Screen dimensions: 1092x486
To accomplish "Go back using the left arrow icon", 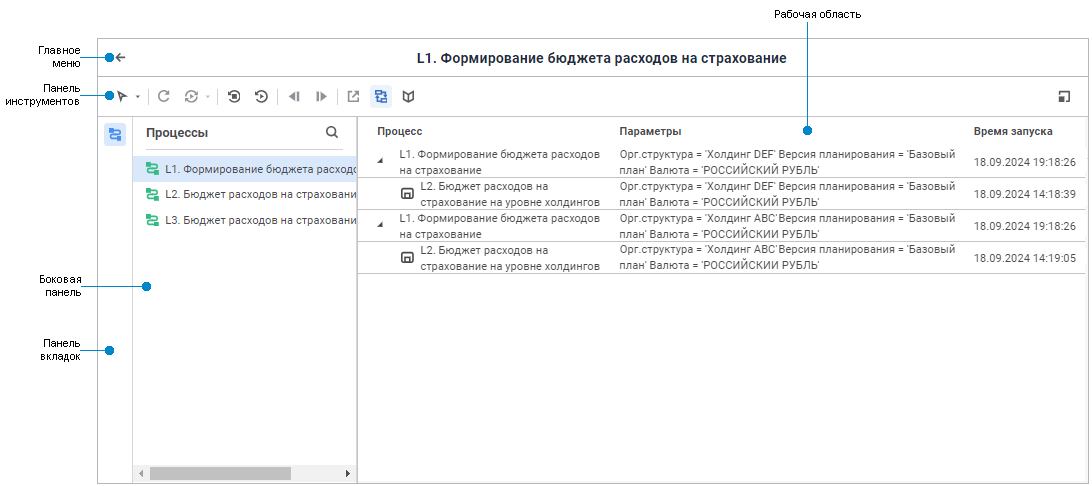I will [120, 58].
